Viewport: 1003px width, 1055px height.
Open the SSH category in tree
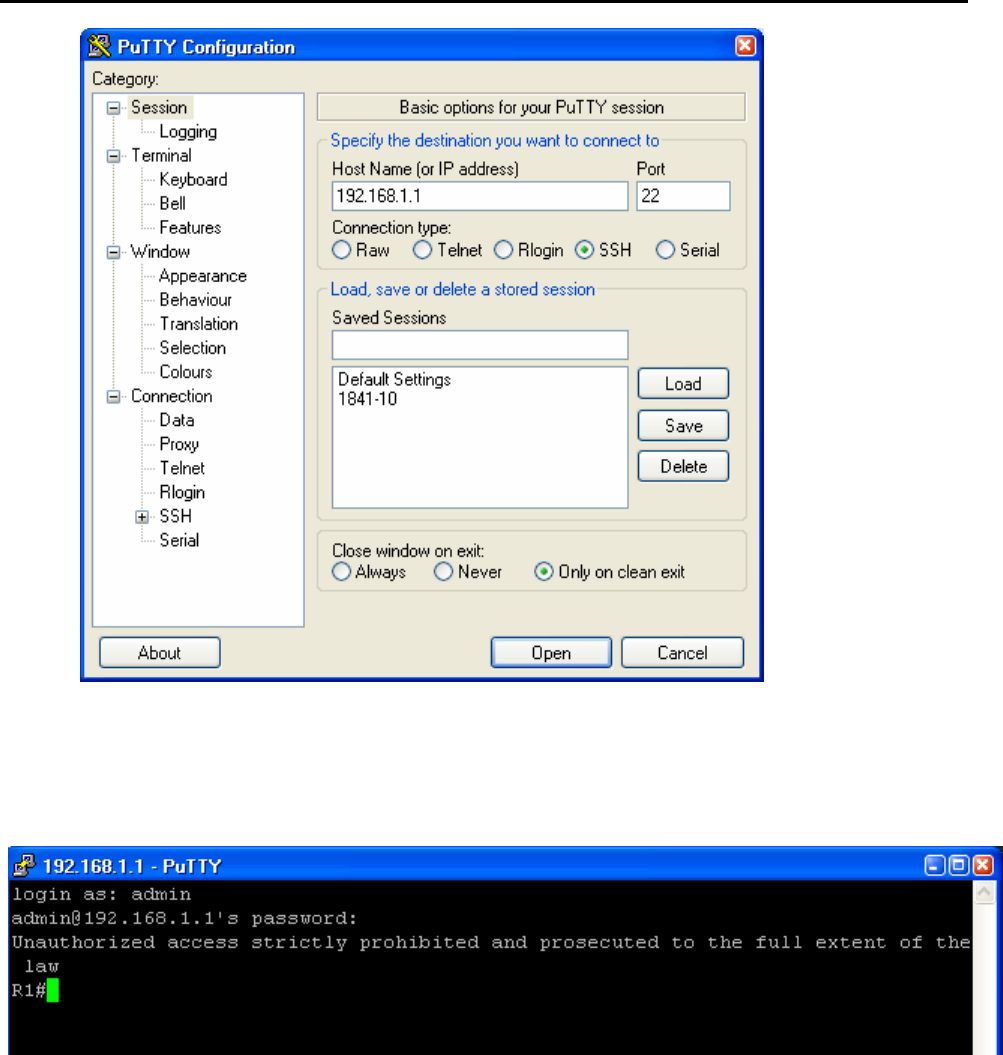(176, 517)
